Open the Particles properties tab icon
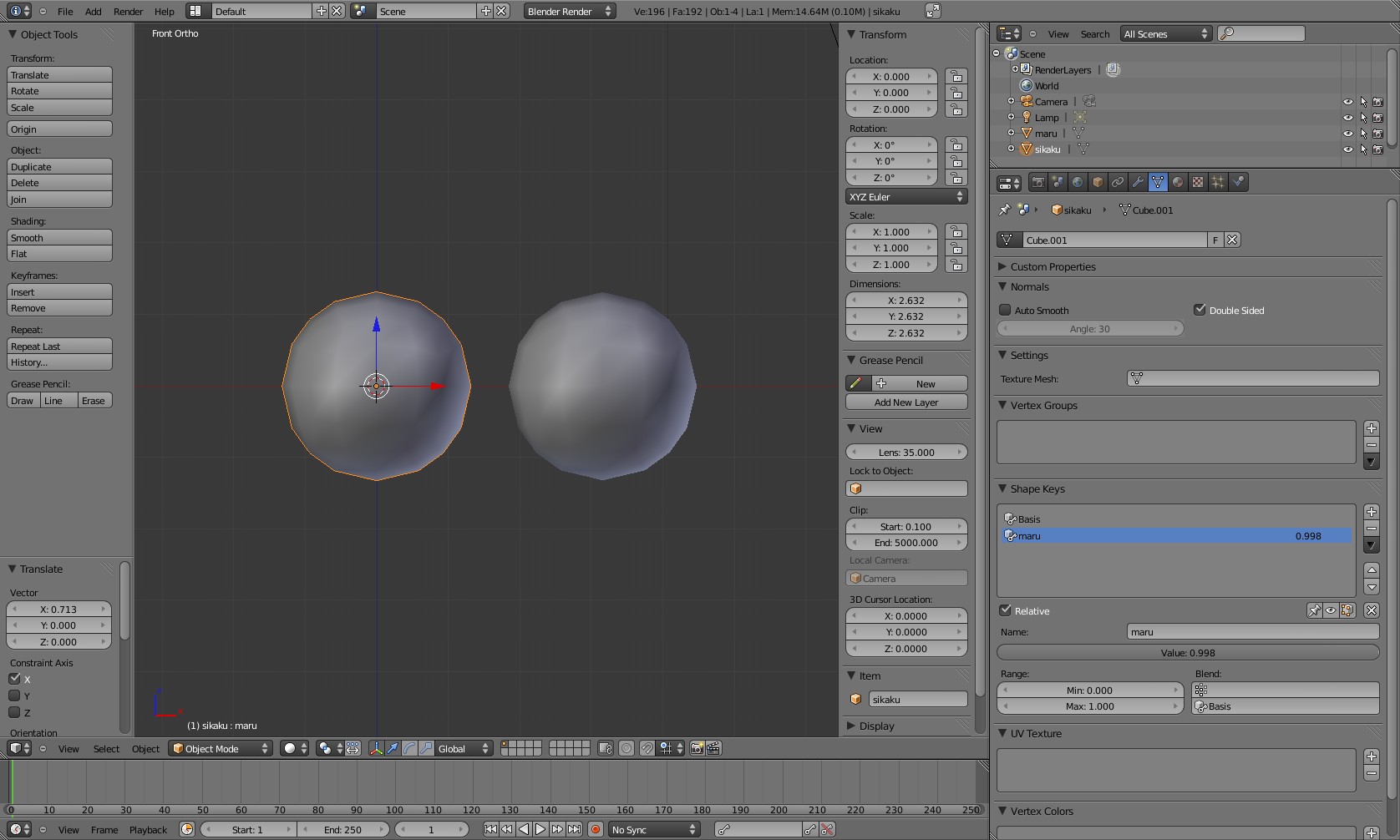This screenshot has height=840, width=1400. click(1218, 182)
